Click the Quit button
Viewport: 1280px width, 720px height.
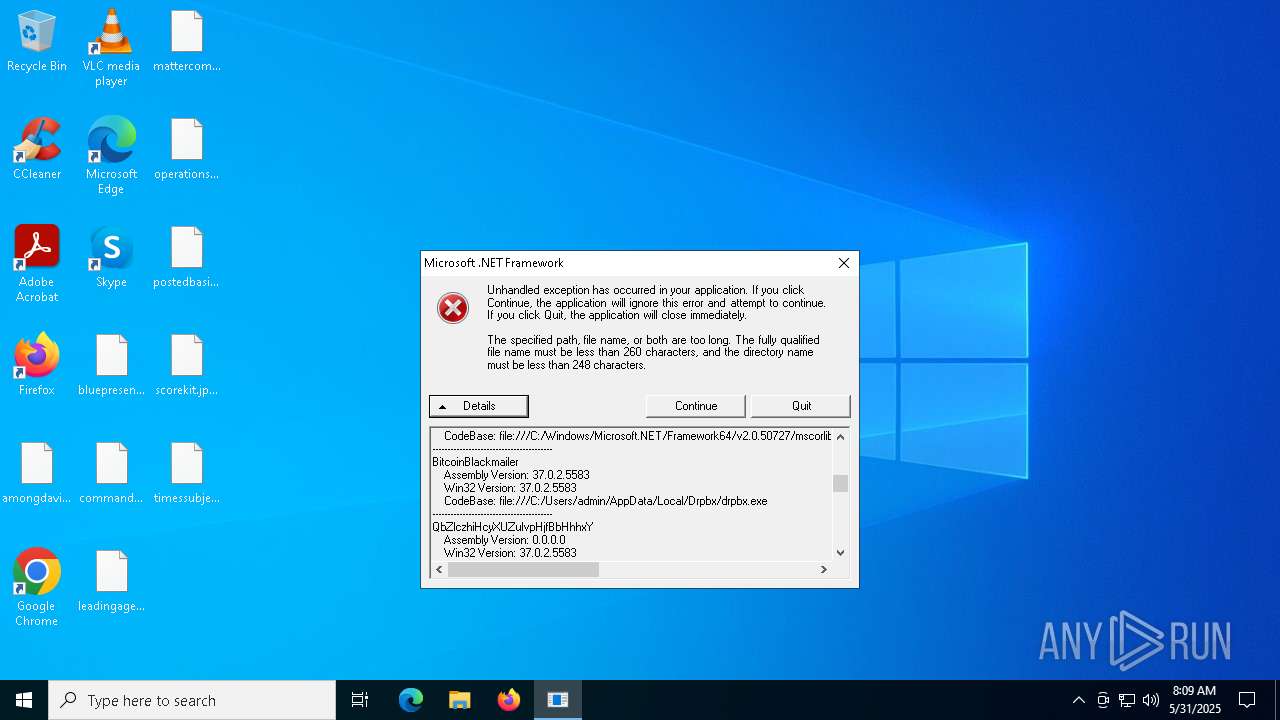(x=801, y=406)
